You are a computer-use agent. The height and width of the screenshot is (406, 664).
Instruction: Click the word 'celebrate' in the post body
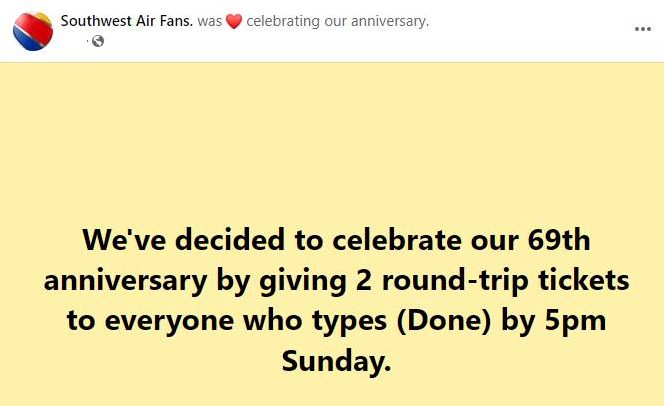click(x=397, y=240)
